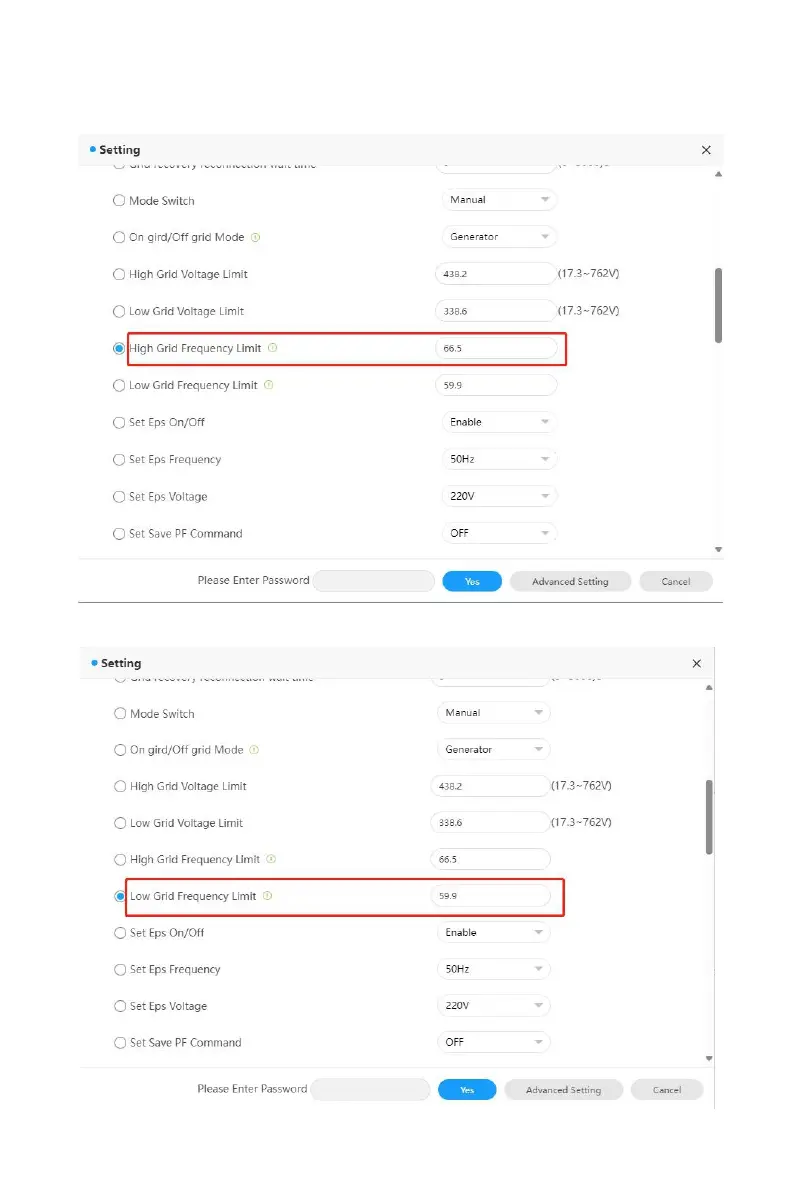This screenshot has height=1191, width=808.
Task: Click Cancel button in top Setting dialog
Action: [676, 581]
